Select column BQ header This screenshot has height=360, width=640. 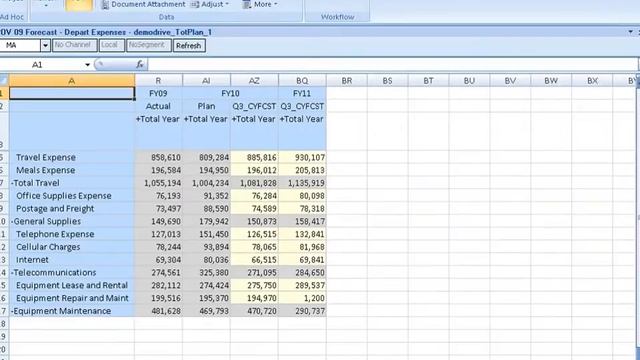[x=302, y=81]
